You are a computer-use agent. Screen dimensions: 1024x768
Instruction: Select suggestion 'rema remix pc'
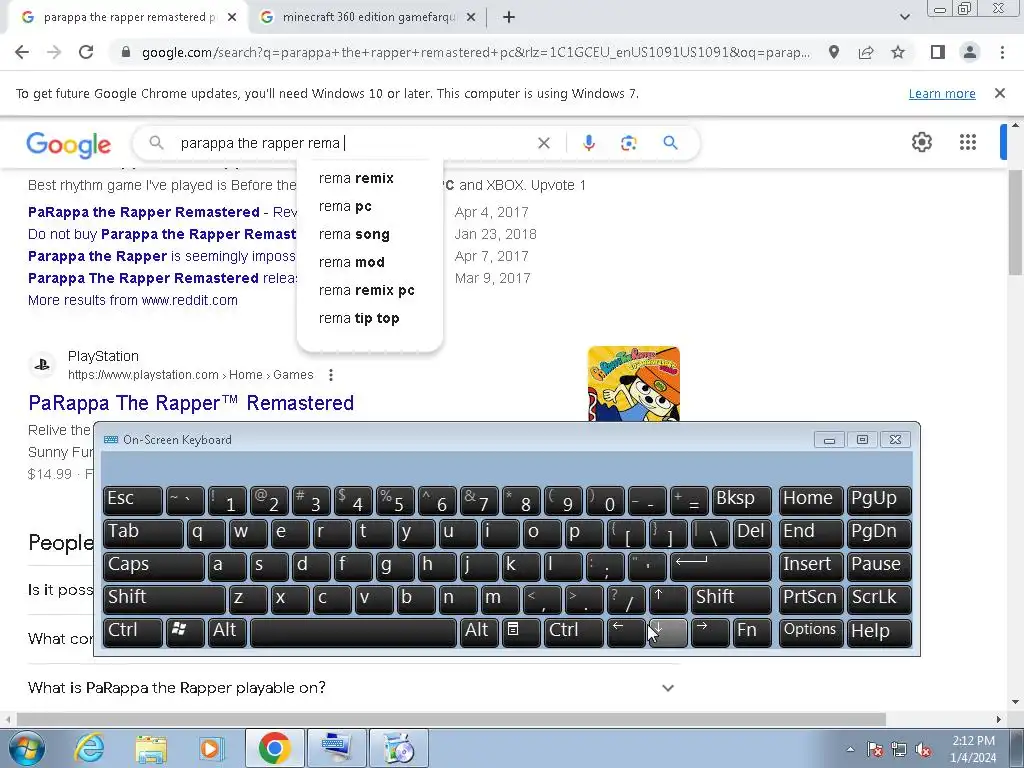tap(366, 291)
